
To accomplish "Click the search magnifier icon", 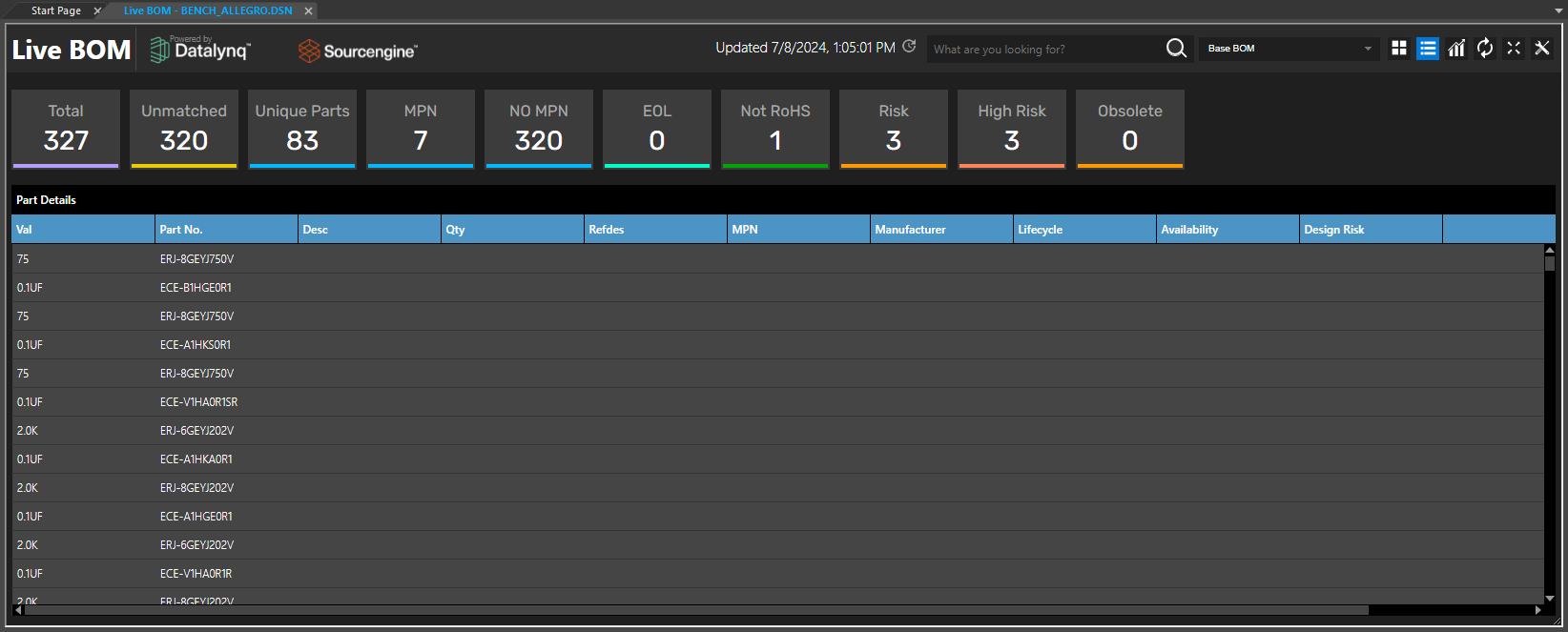I will [x=1176, y=49].
